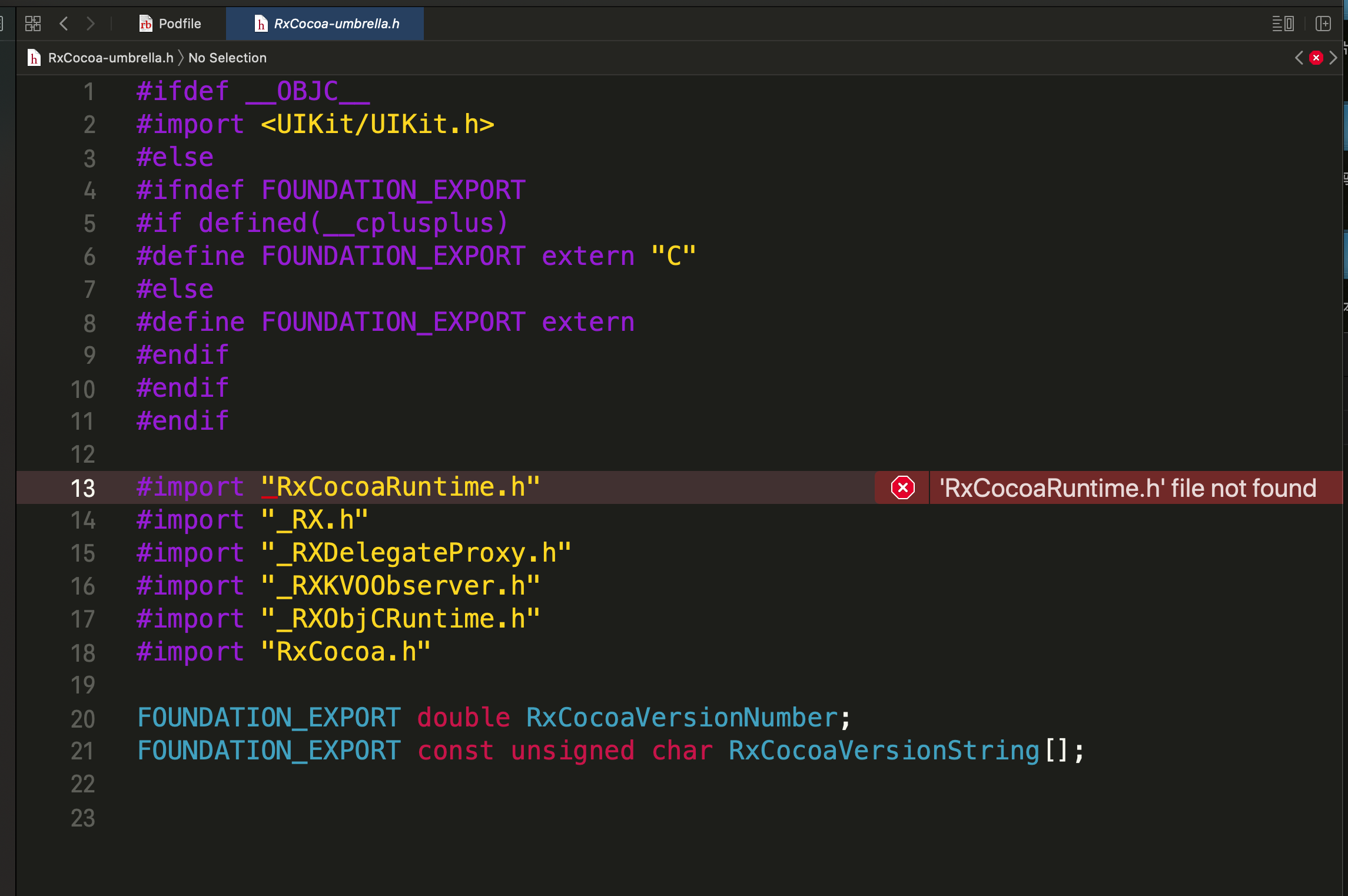This screenshot has width=1348, height=896.
Task: Click the header file icon in the RxCocoa-umbrella.h tab
Action: pyautogui.click(x=260, y=24)
